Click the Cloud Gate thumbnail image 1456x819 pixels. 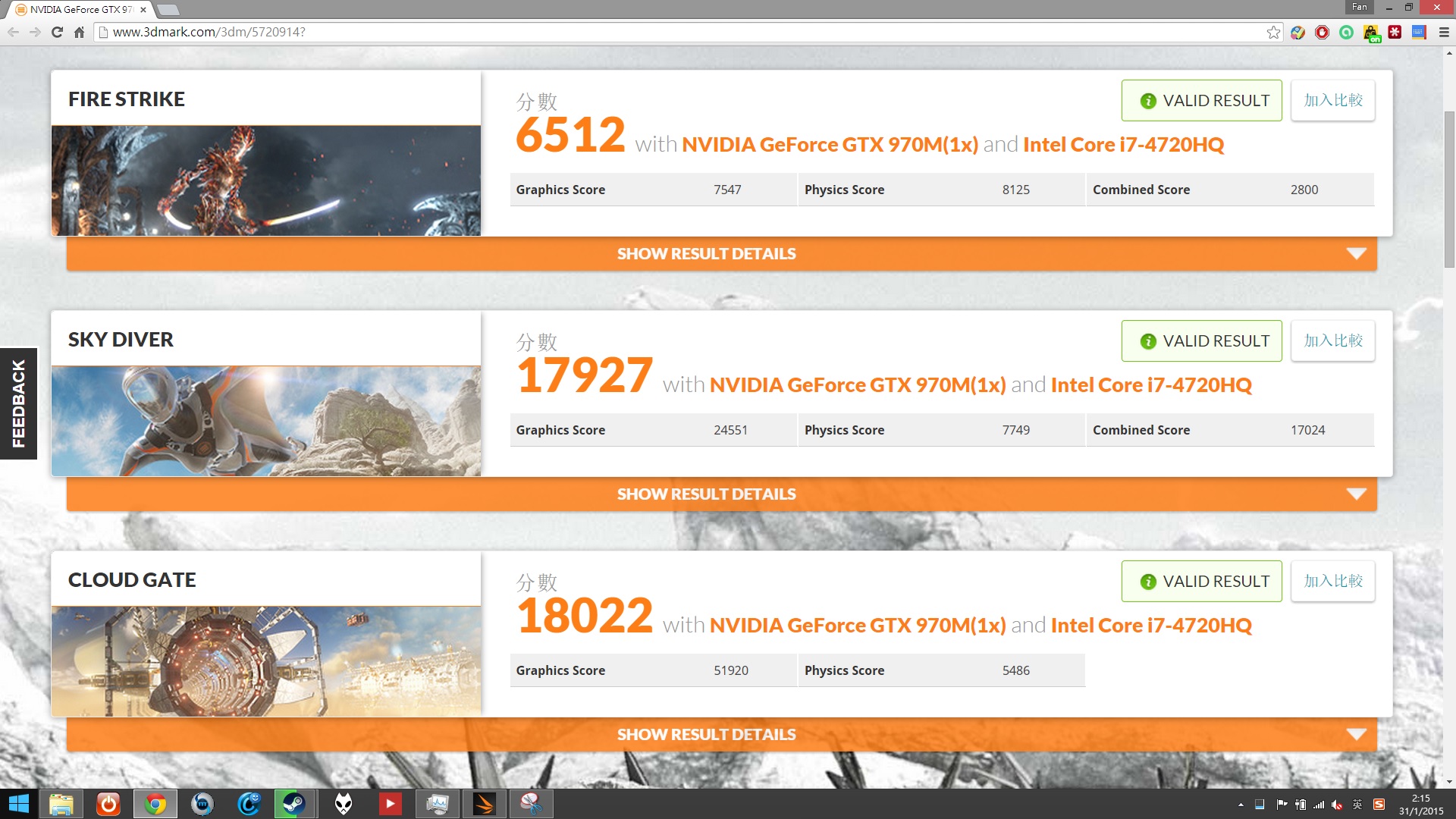pos(266,661)
